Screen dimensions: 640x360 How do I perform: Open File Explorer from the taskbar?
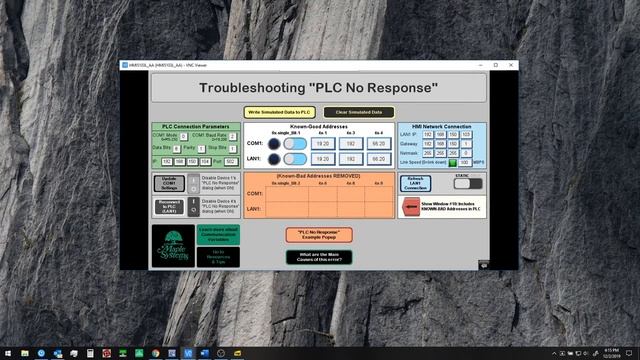click(25, 353)
